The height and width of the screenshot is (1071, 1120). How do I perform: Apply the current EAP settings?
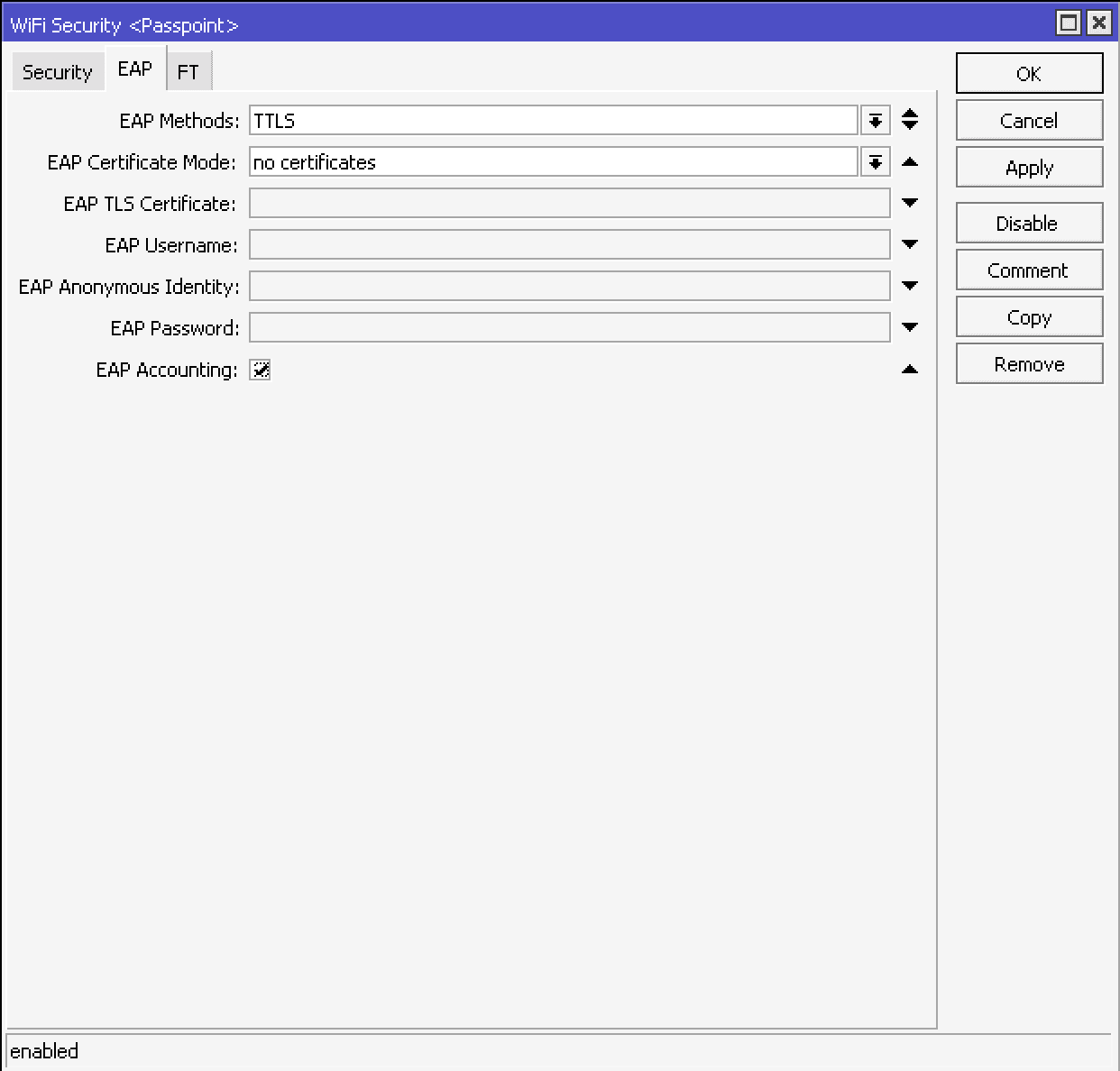tap(1028, 167)
